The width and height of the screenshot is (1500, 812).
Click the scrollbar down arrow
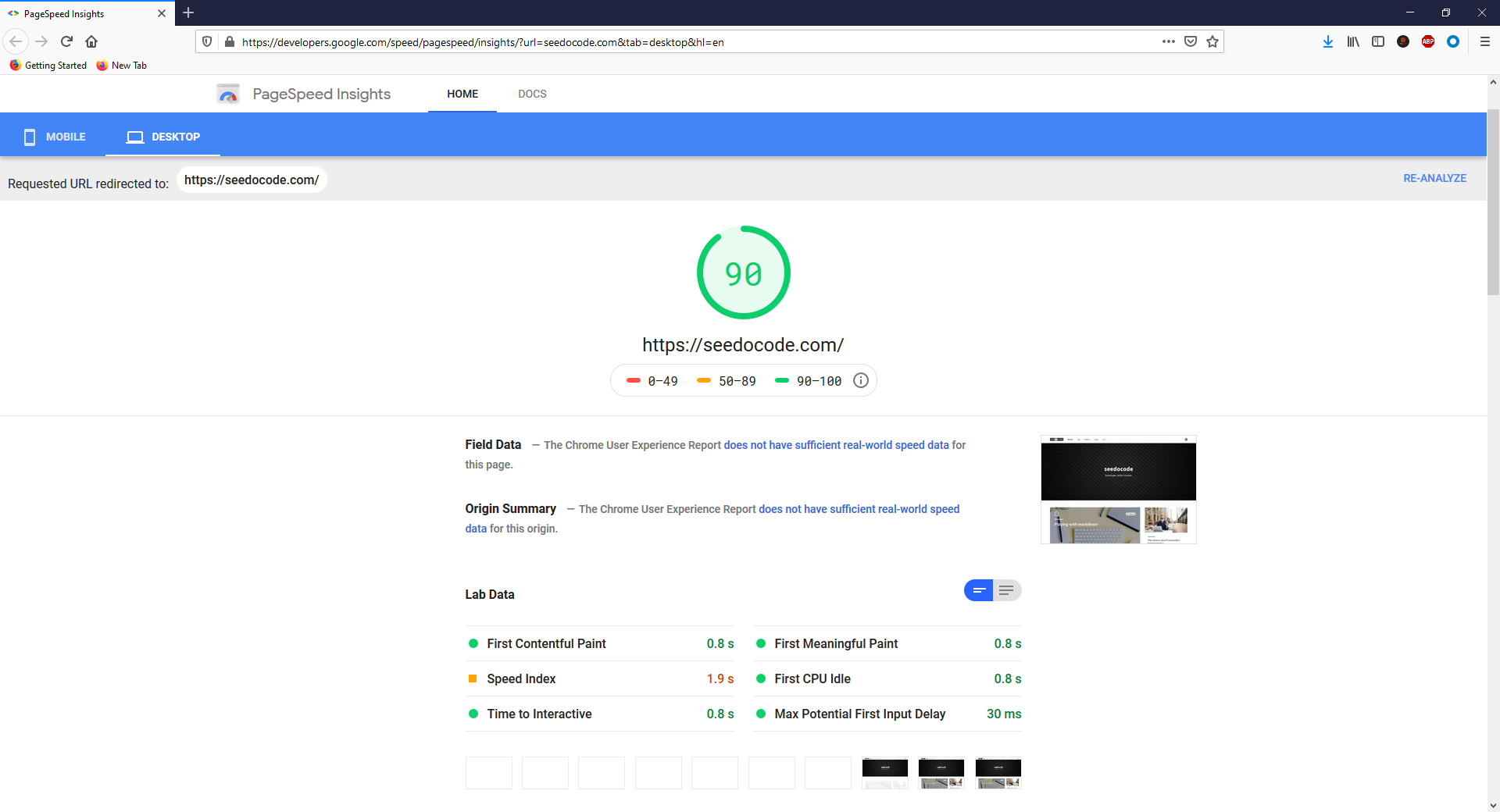(x=1493, y=805)
